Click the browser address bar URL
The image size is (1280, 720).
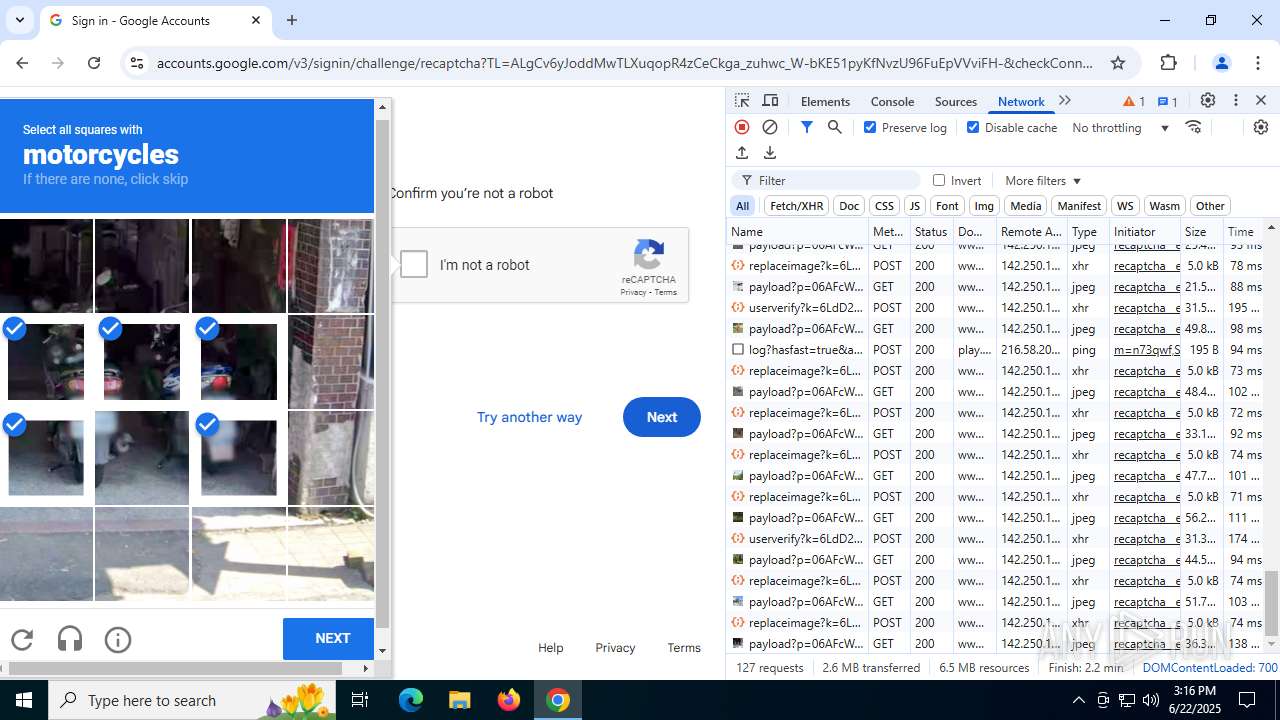624,63
